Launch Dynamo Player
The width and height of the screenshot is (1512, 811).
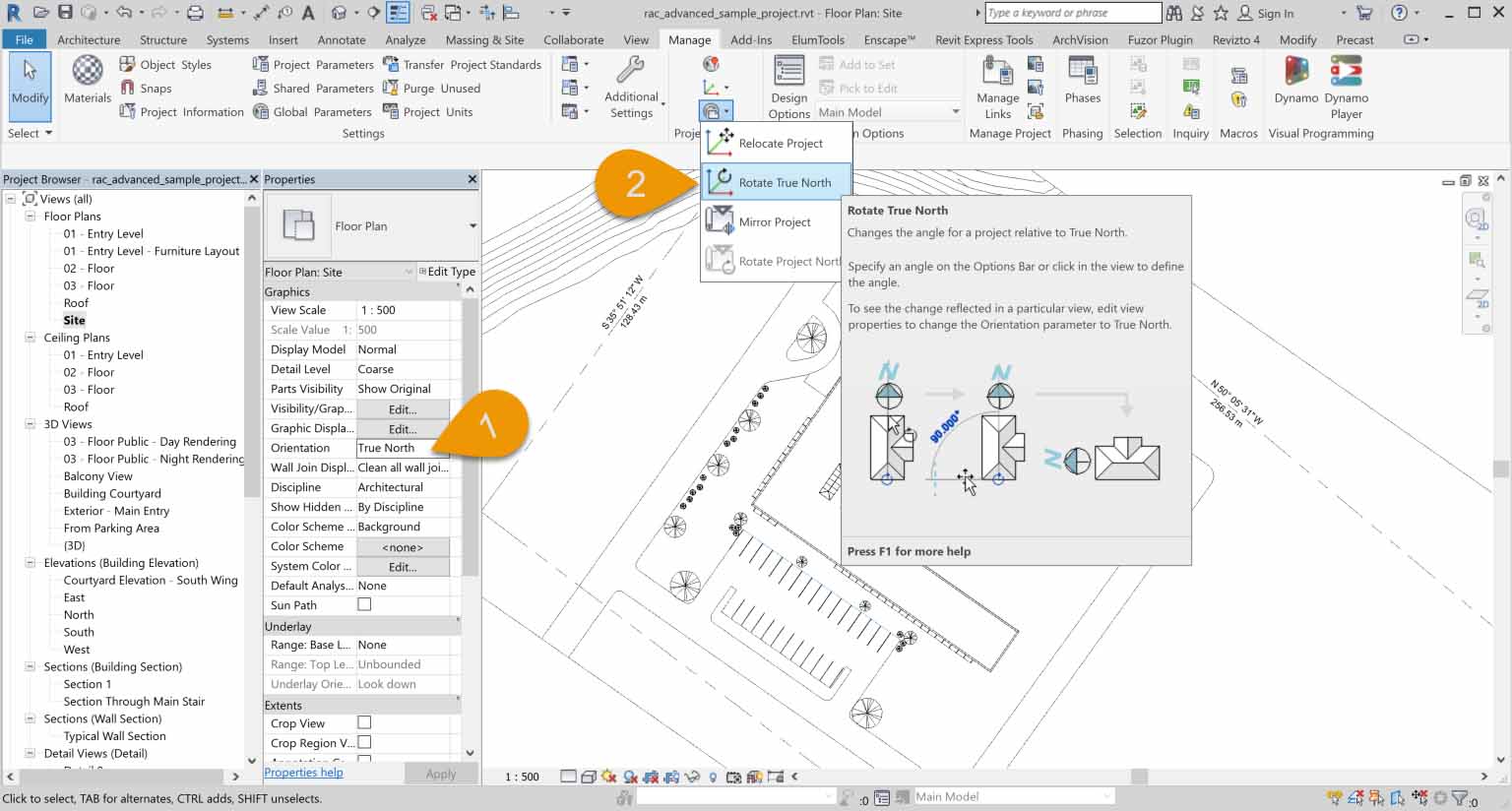point(1346,85)
